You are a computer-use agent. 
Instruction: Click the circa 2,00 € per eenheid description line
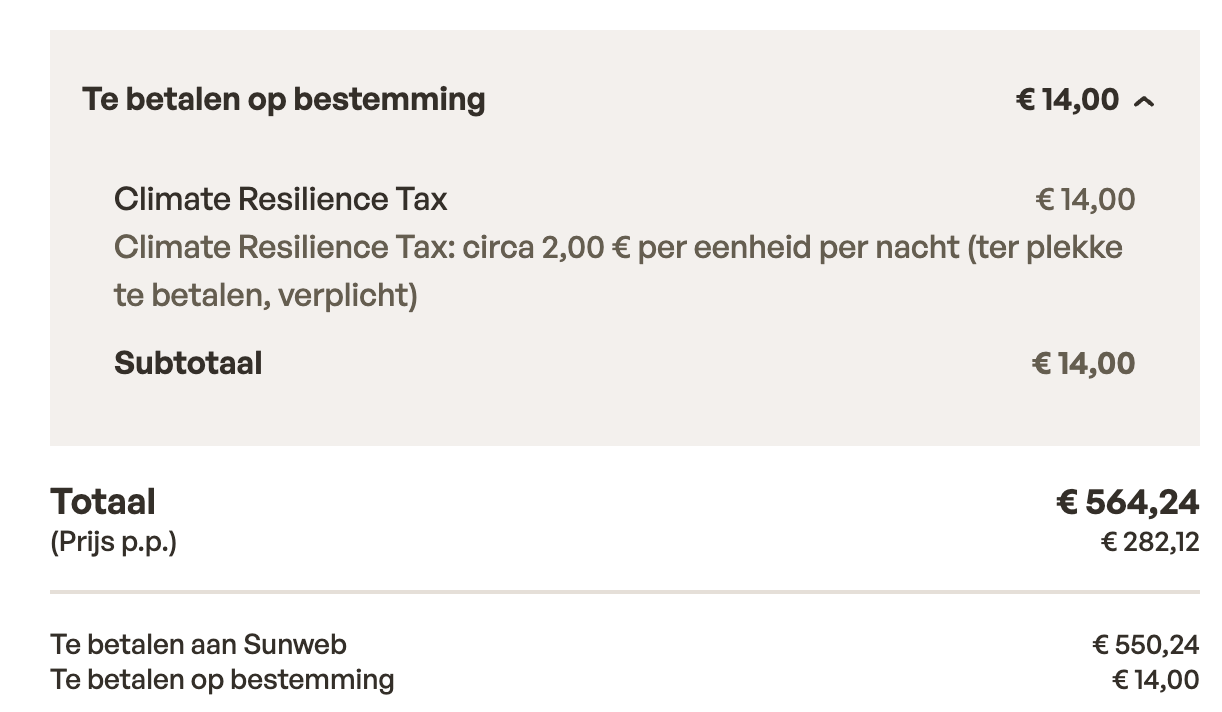[x=618, y=247]
